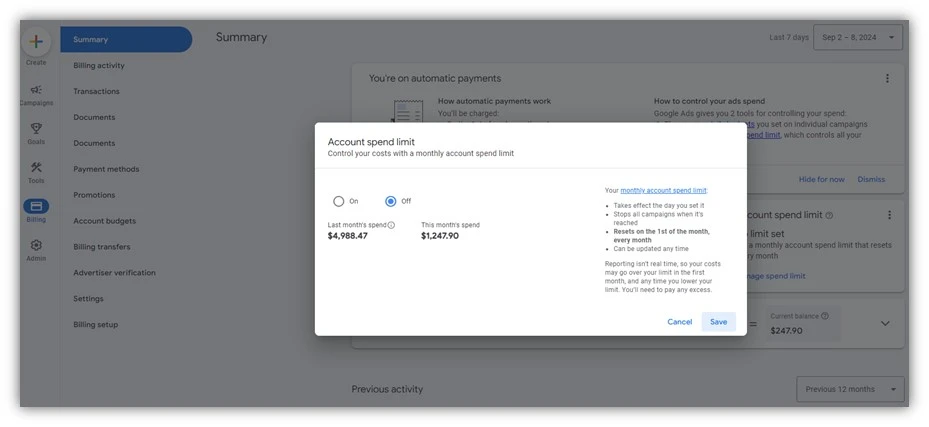Click info icon beside Last month's spend
Image resolution: width=929 pixels, height=427 pixels.
pyautogui.click(x=391, y=225)
